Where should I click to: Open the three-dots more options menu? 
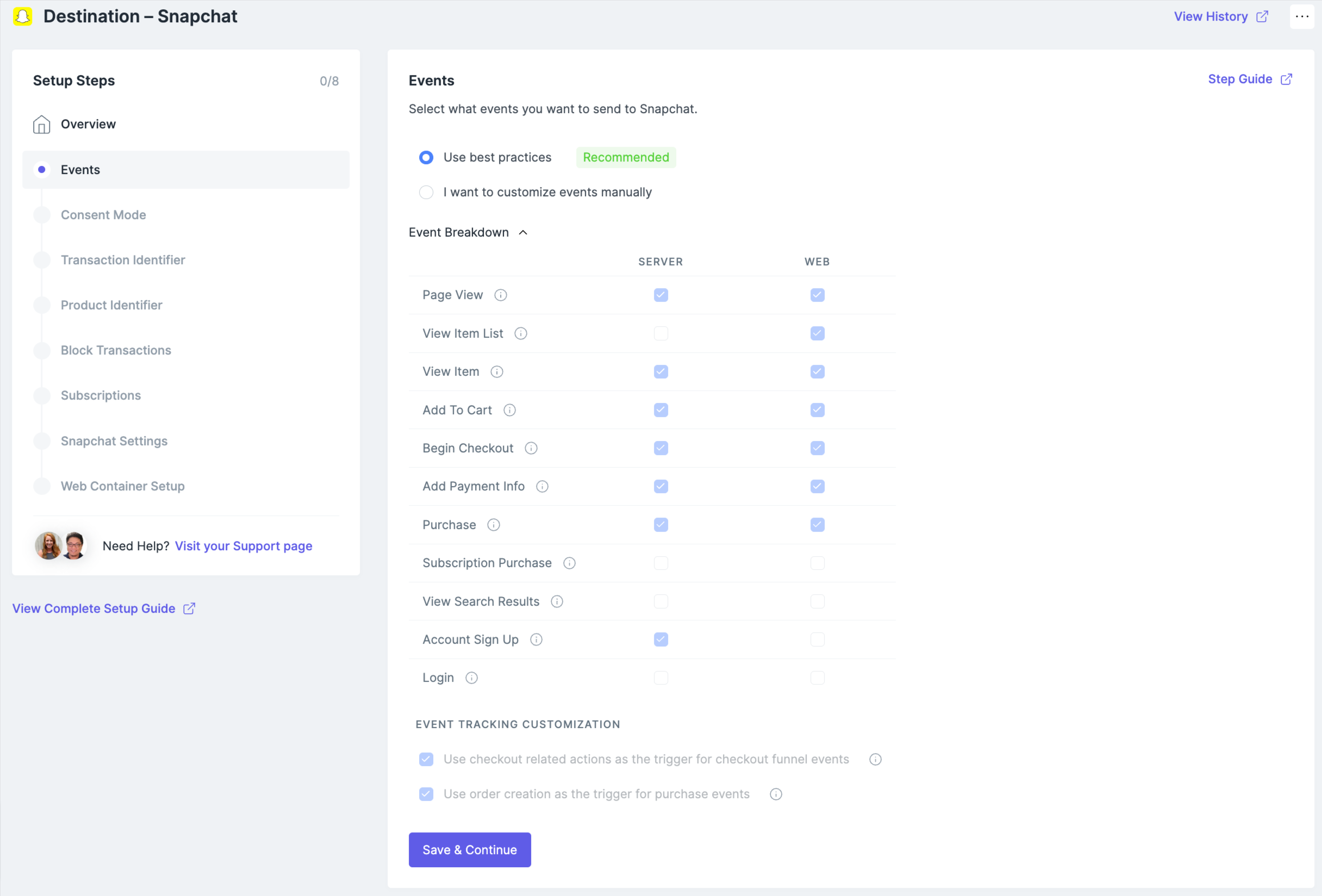coord(1301,16)
